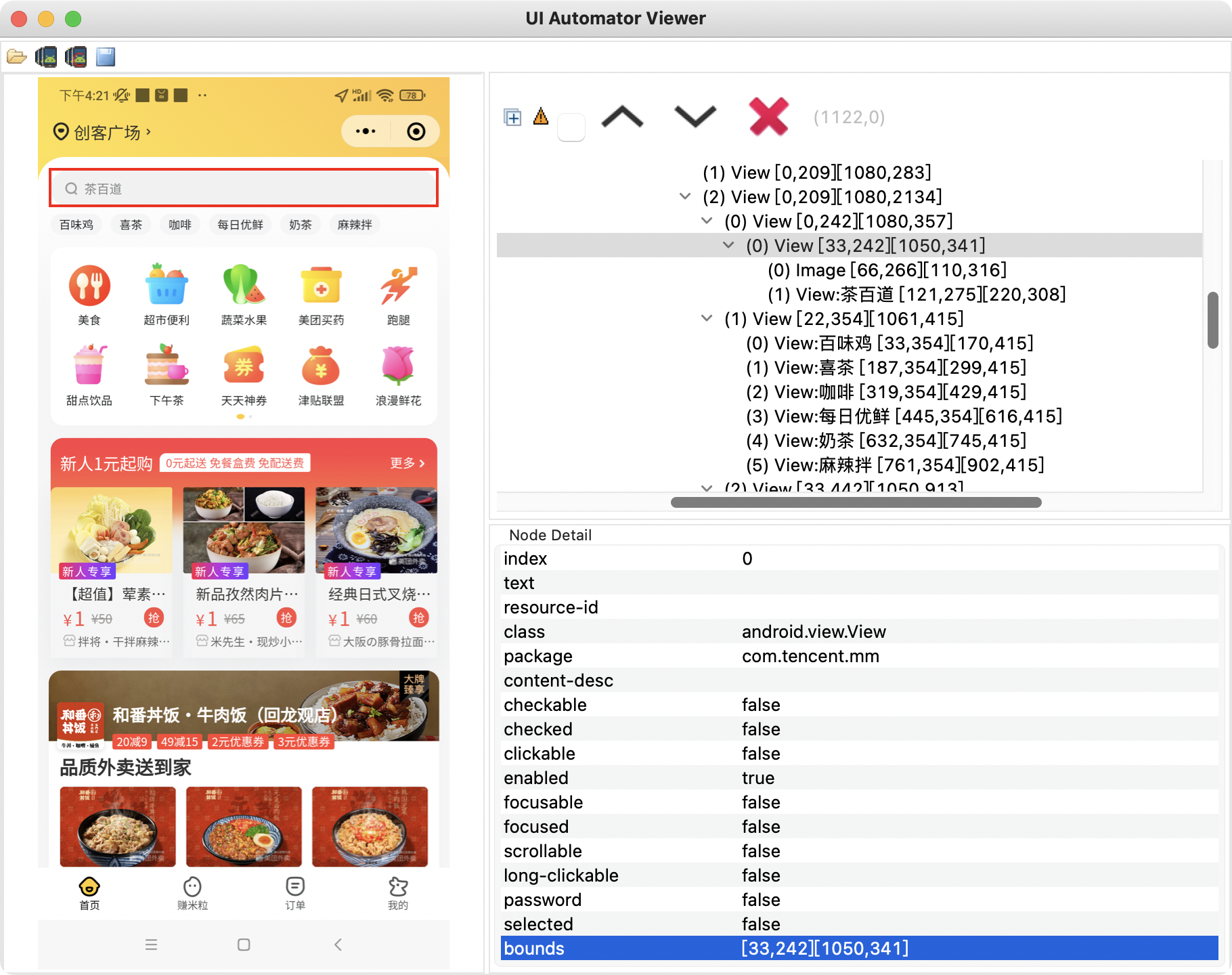Click the Device Screenshot toolbar icon
This screenshot has height=975, width=1232.
pyautogui.click(x=46, y=57)
